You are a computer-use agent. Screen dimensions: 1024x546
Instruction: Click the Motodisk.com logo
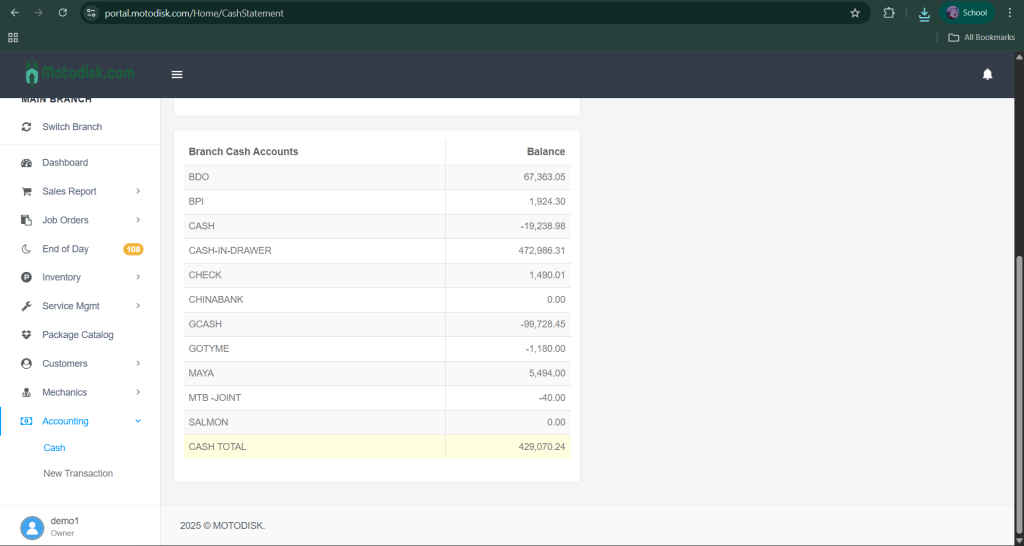coord(80,74)
